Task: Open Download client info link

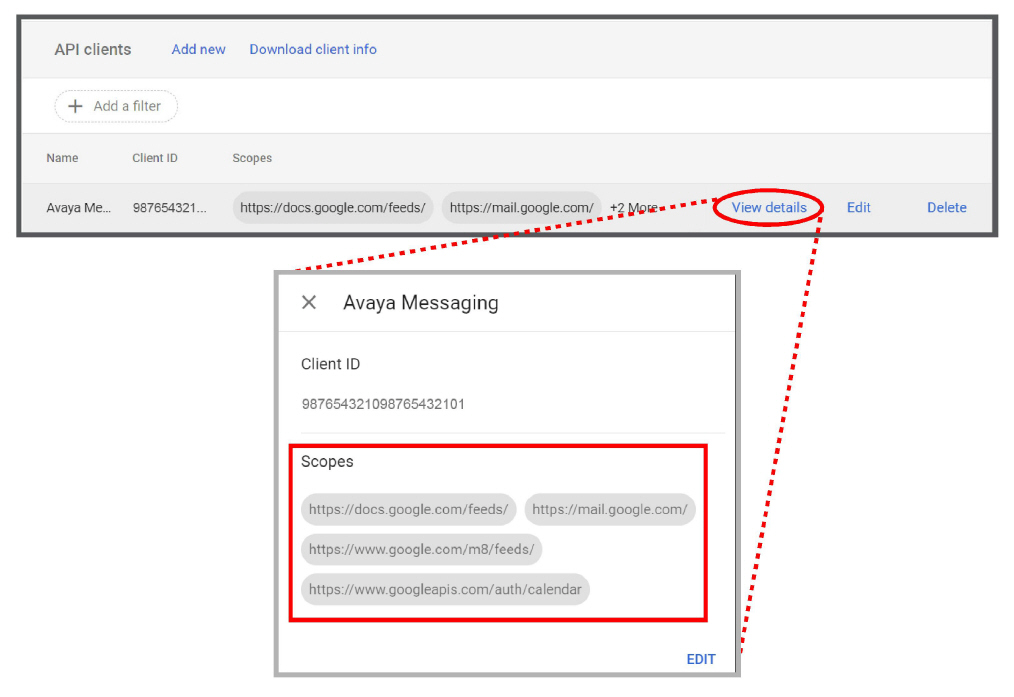Action: [313, 49]
